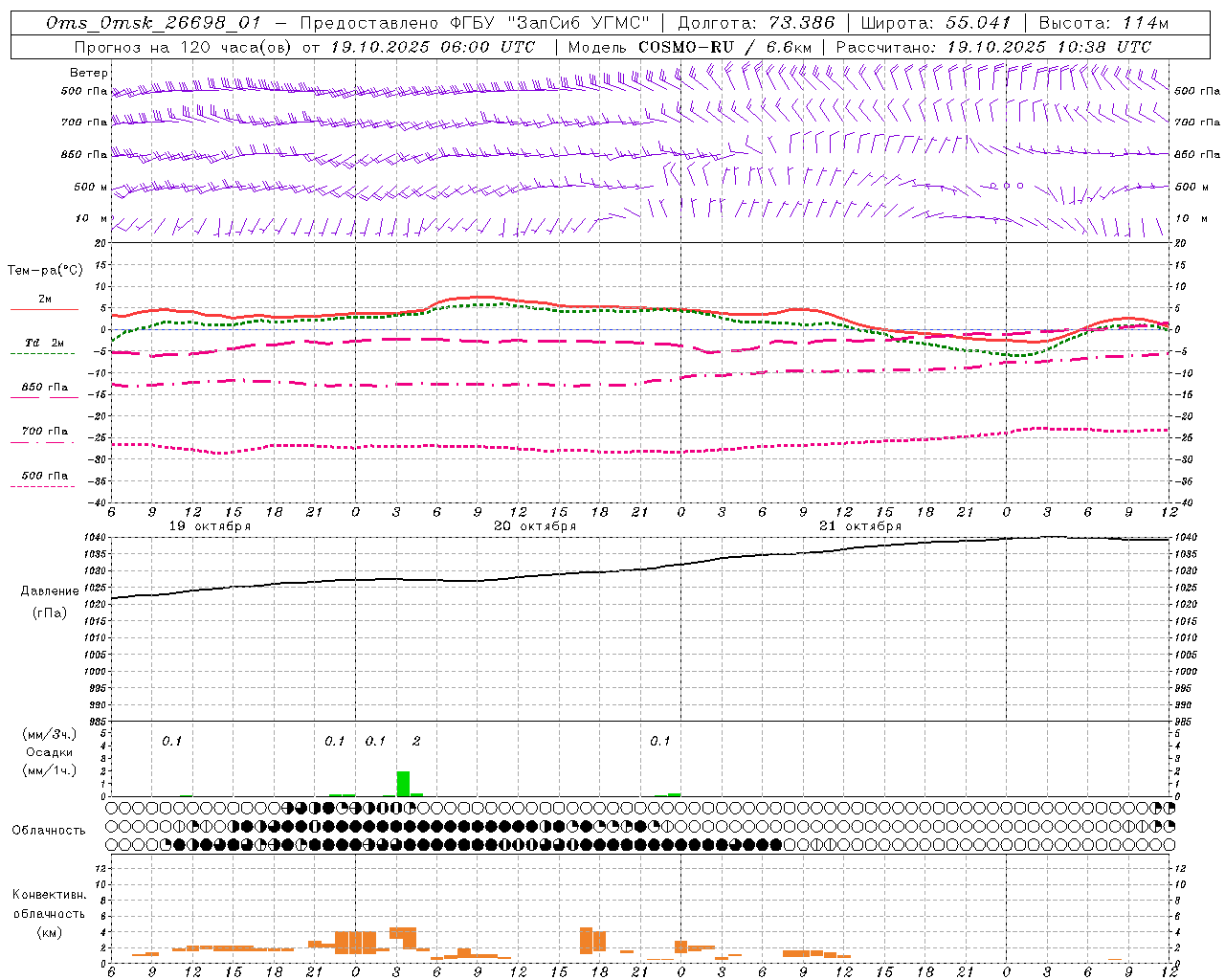1225x980 pixels.
Task: Select the "Конвективн." convective cloud label
Action: (x=49, y=894)
